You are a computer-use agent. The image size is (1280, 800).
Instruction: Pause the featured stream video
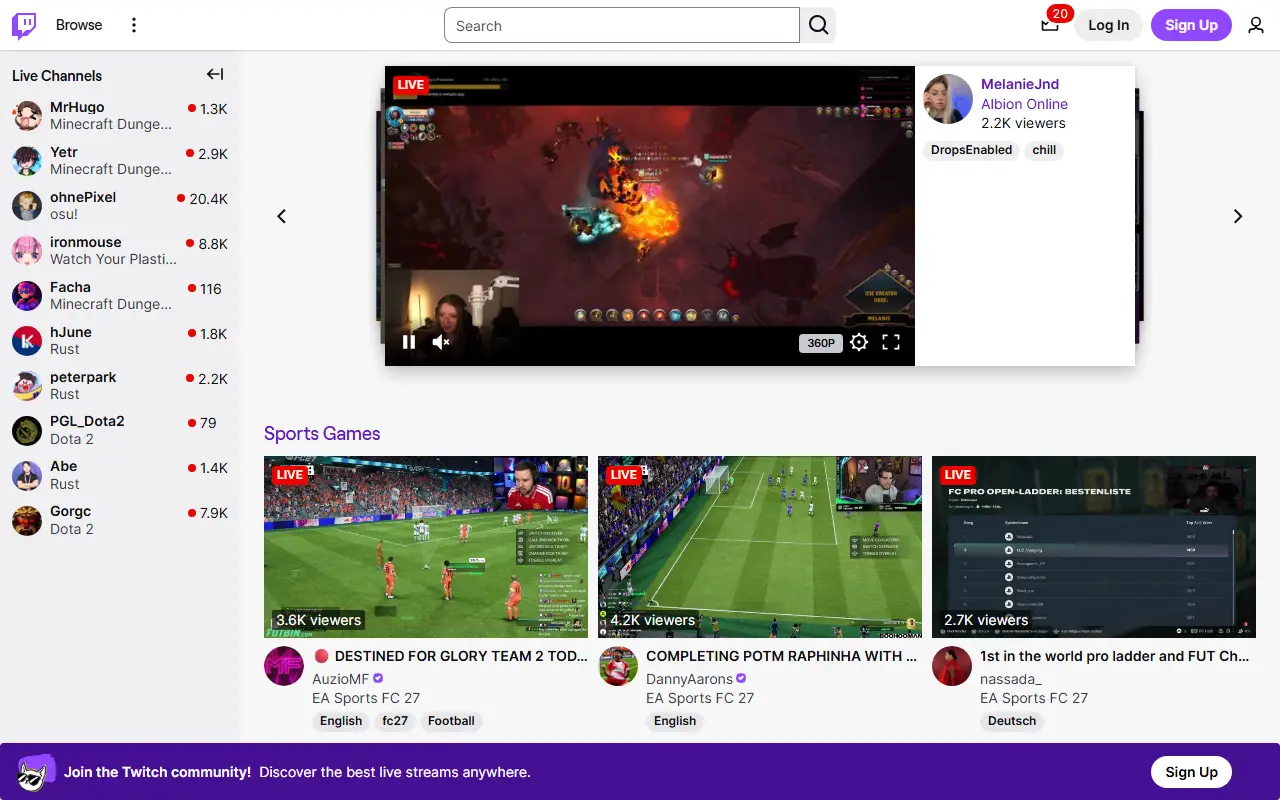click(x=409, y=342)
